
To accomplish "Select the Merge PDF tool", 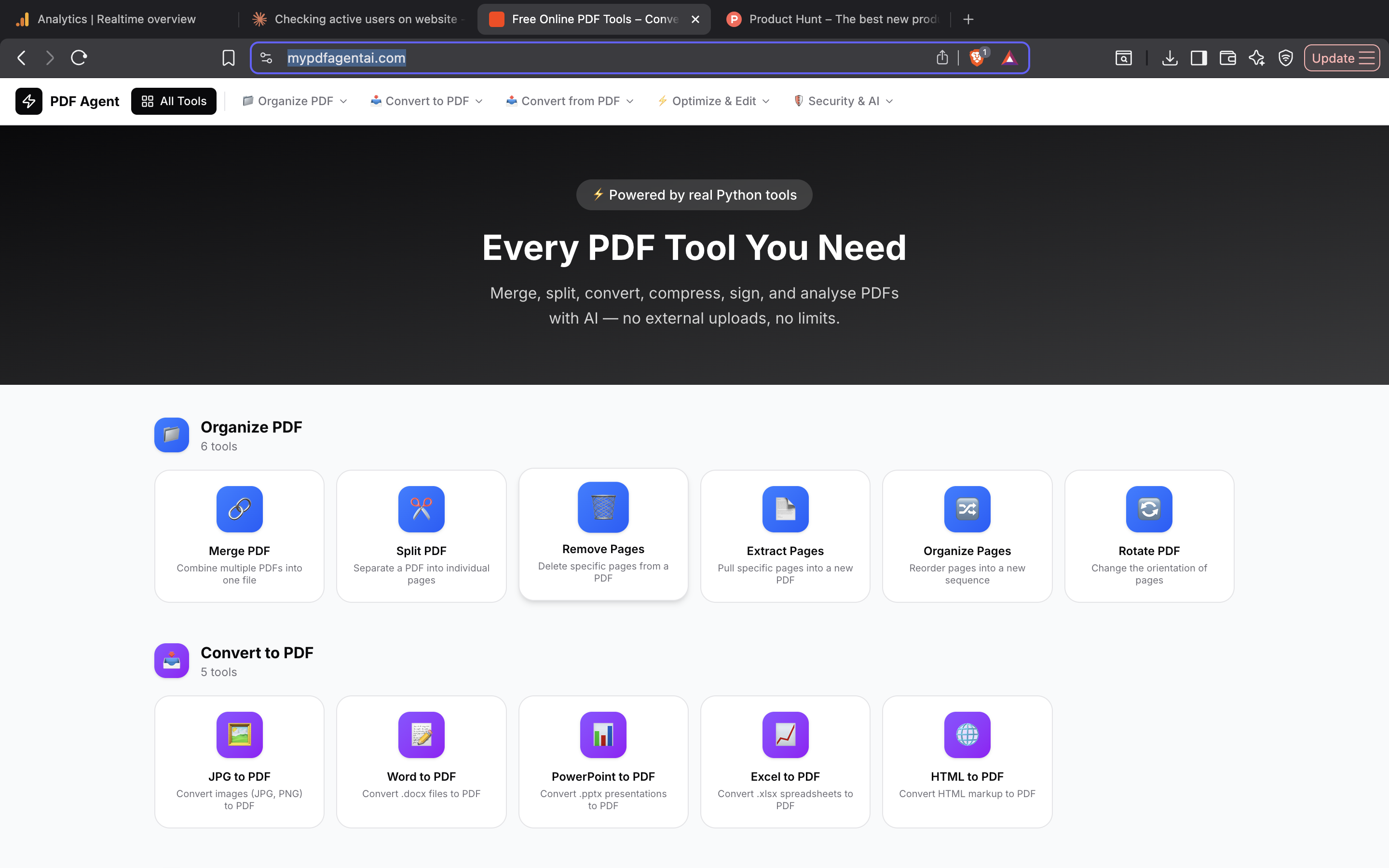I will pyautogui.click(x=239, y=535).
